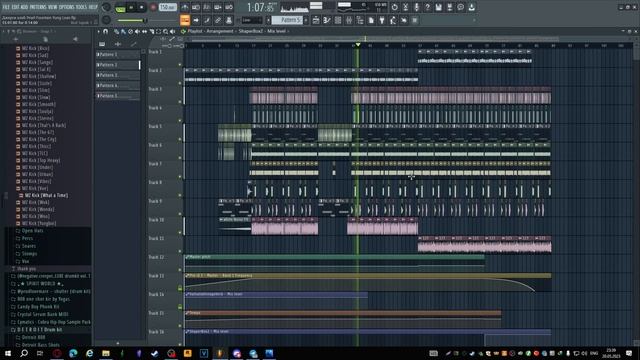Screen dimensions: 640x360
Task: Click the play button in transport
Action: click(x=131, y=7)
